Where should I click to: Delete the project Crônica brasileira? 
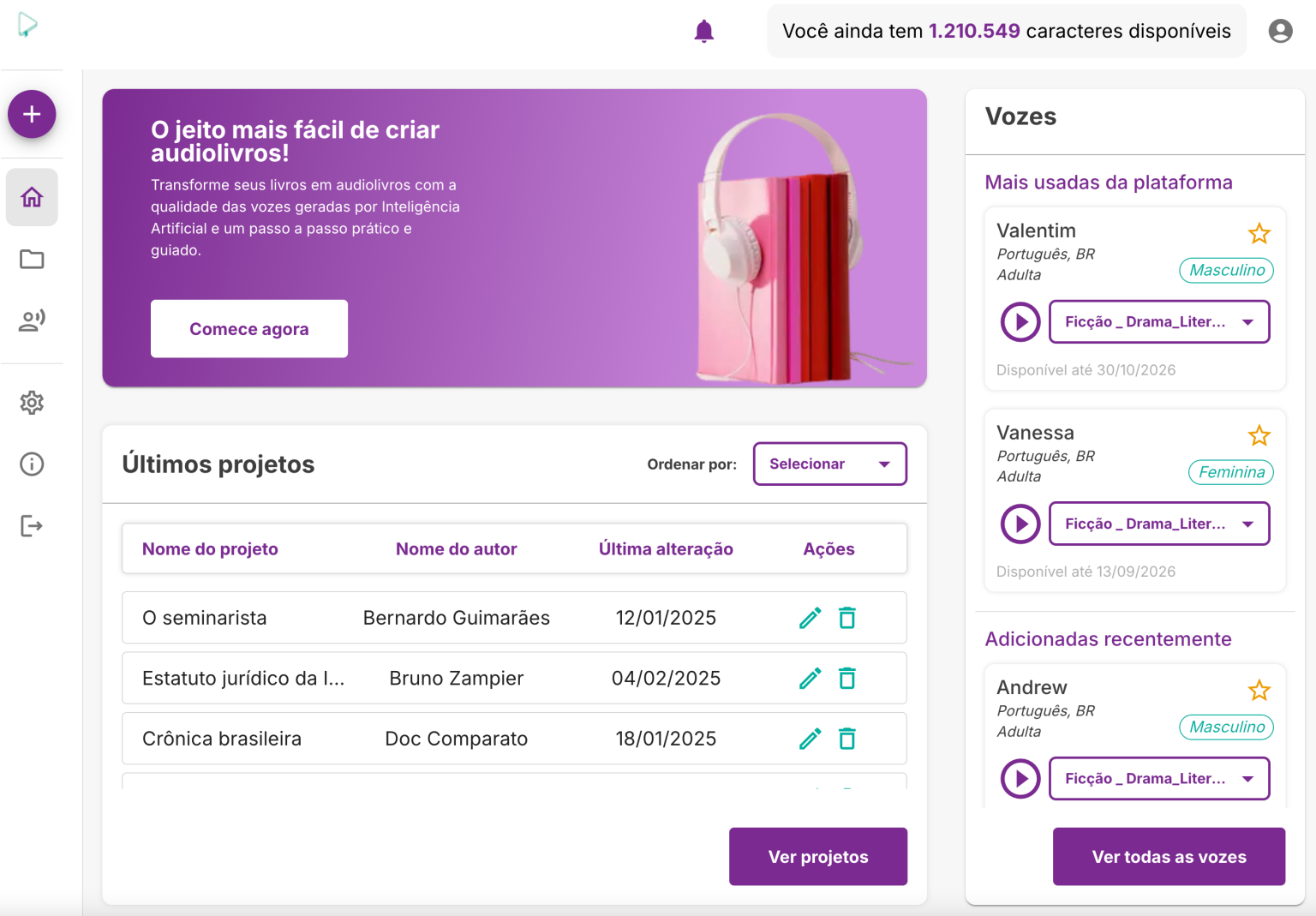tap(847, 738)
